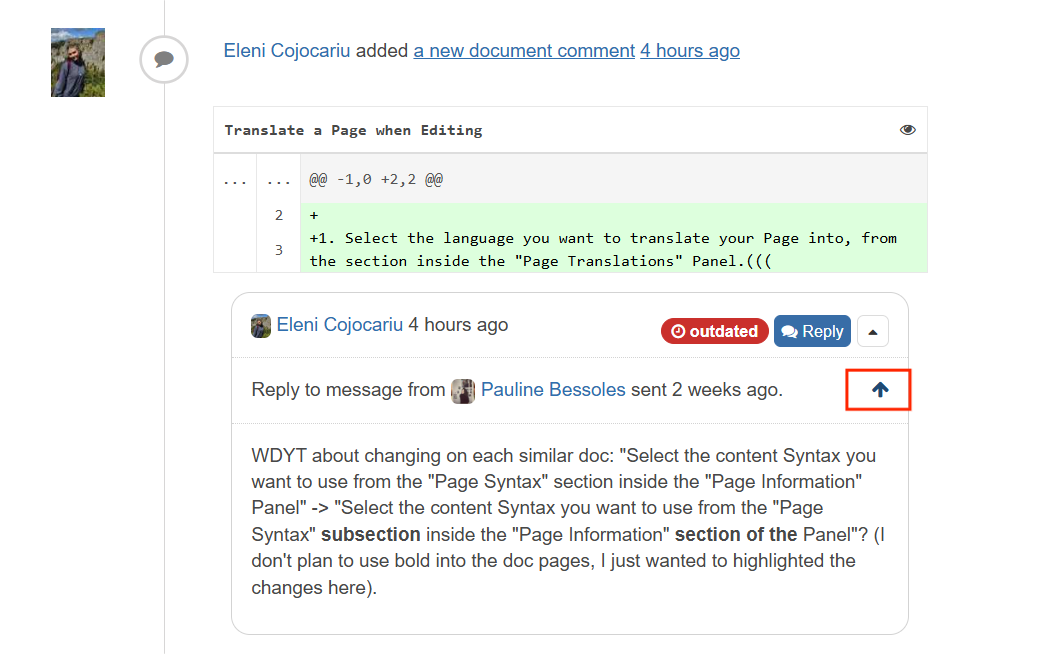Collapse the comment using the caret button
1052x654 pixels.
(x=872, y=331)
